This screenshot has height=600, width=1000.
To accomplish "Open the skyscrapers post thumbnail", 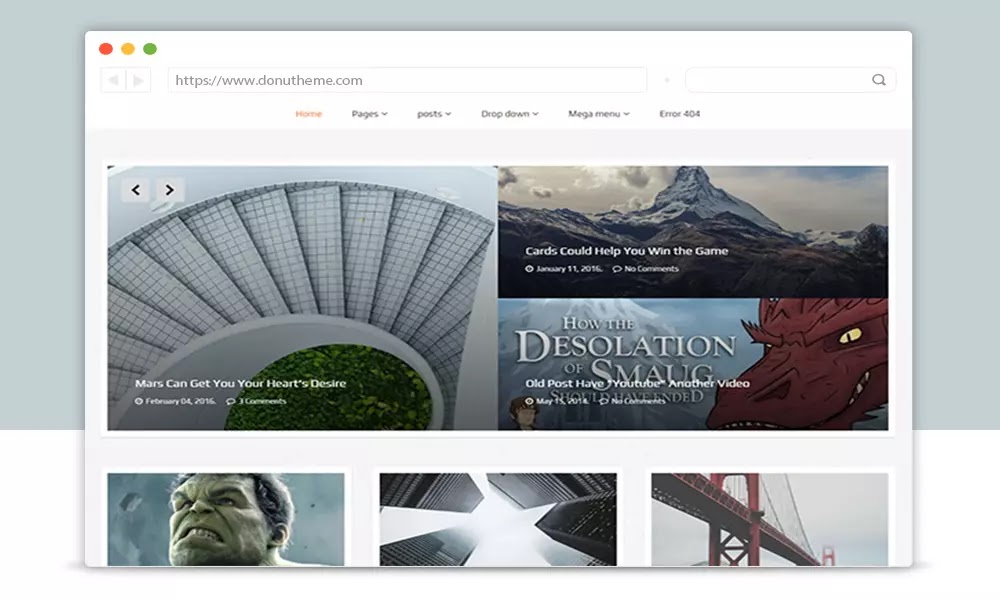I will point(498,519).
